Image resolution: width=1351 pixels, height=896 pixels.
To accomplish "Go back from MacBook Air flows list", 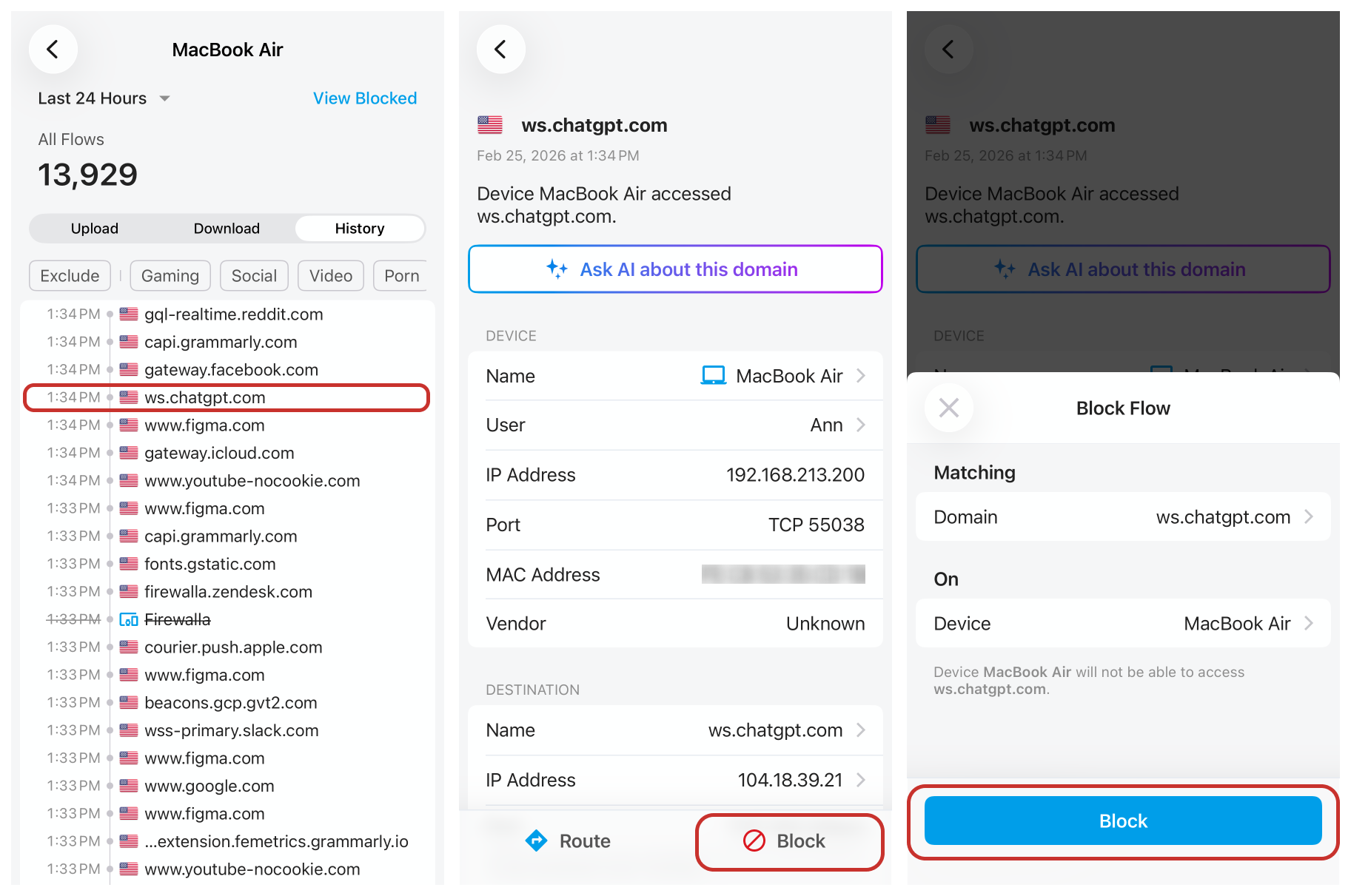I will point(53,50).
